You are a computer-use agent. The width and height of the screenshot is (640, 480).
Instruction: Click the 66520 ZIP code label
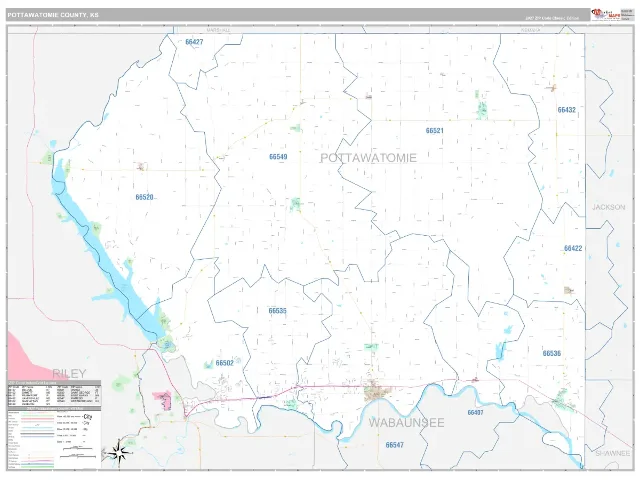144,198
